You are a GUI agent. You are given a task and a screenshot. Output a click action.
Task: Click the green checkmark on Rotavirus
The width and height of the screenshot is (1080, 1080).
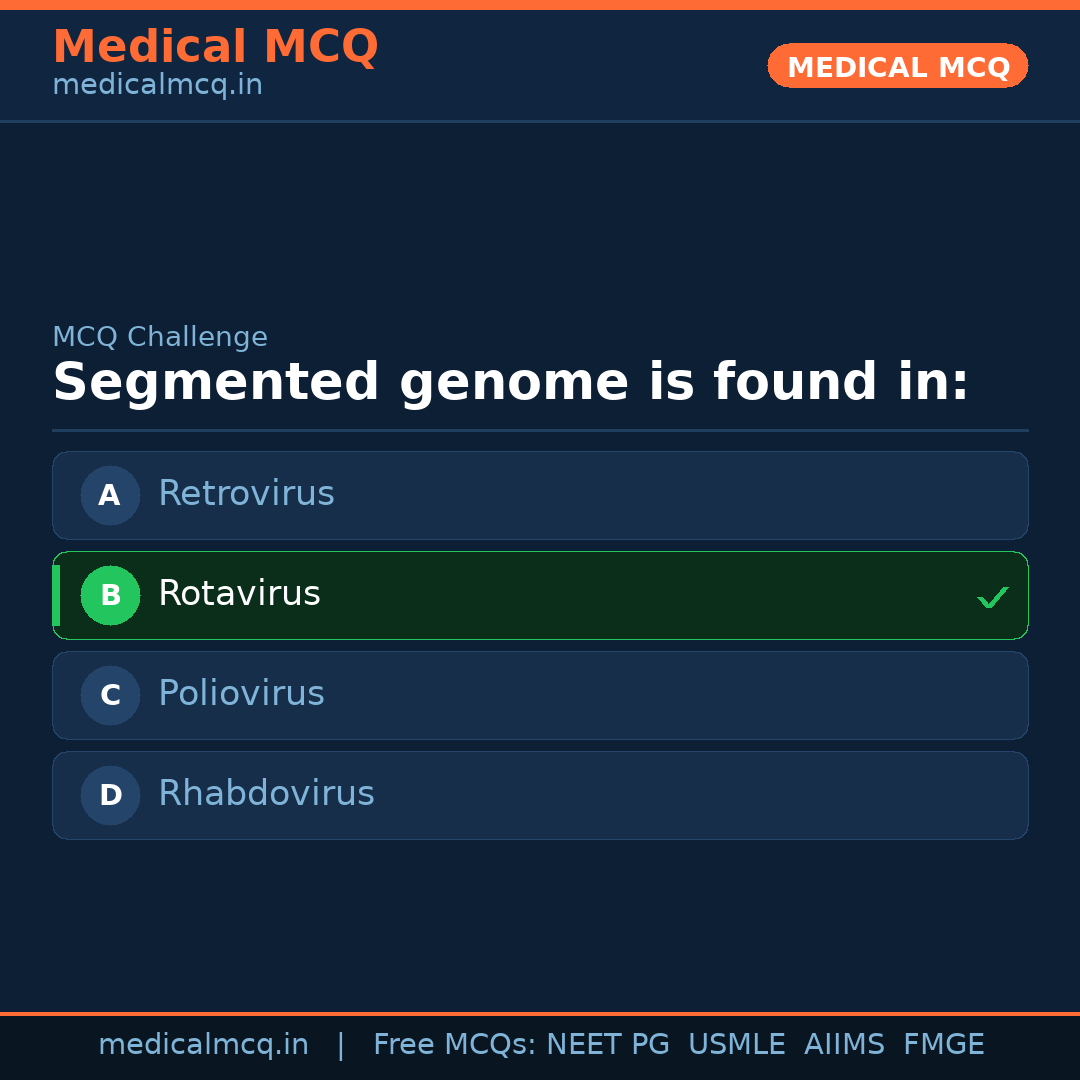point(992,598)
